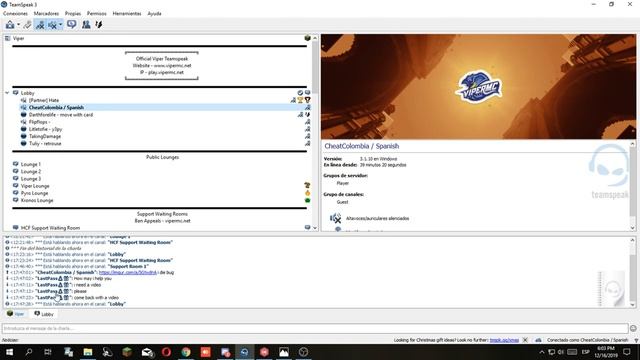Open the Marcadores menu
The width and height of the screenshot is (640, 360).
coord(46,13)
